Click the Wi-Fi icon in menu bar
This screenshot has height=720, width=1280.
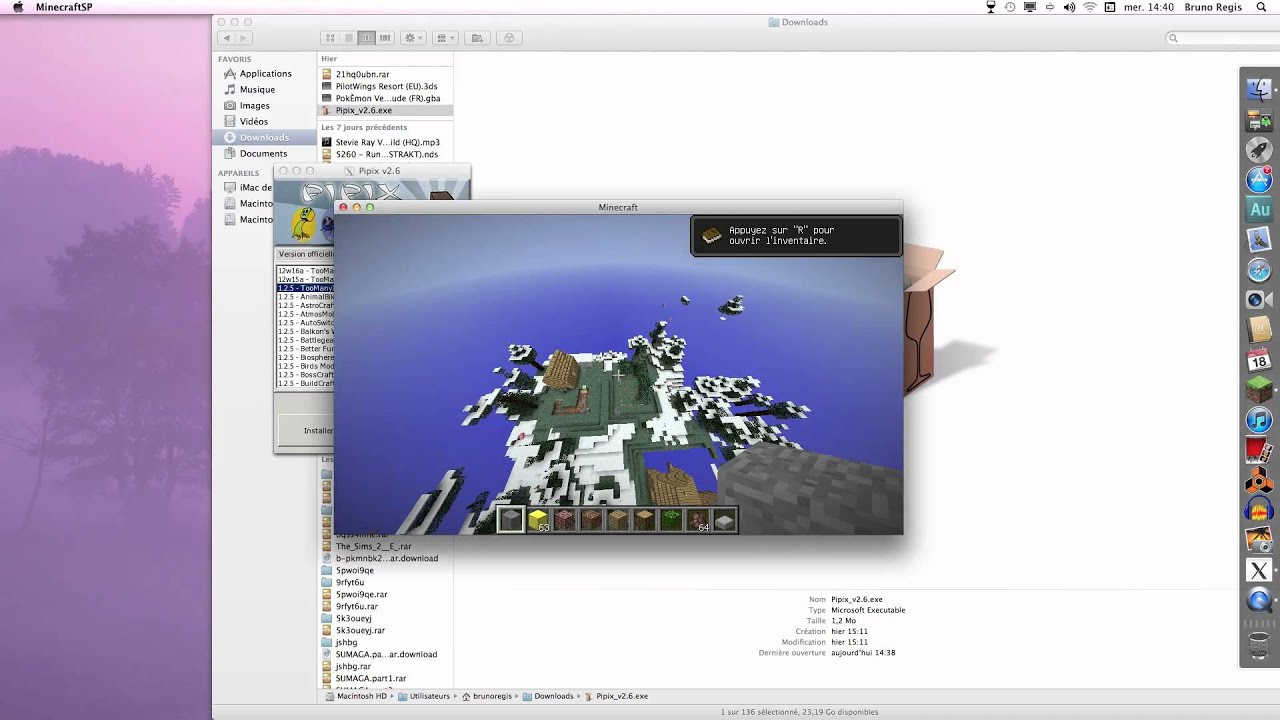[1090, 7]
